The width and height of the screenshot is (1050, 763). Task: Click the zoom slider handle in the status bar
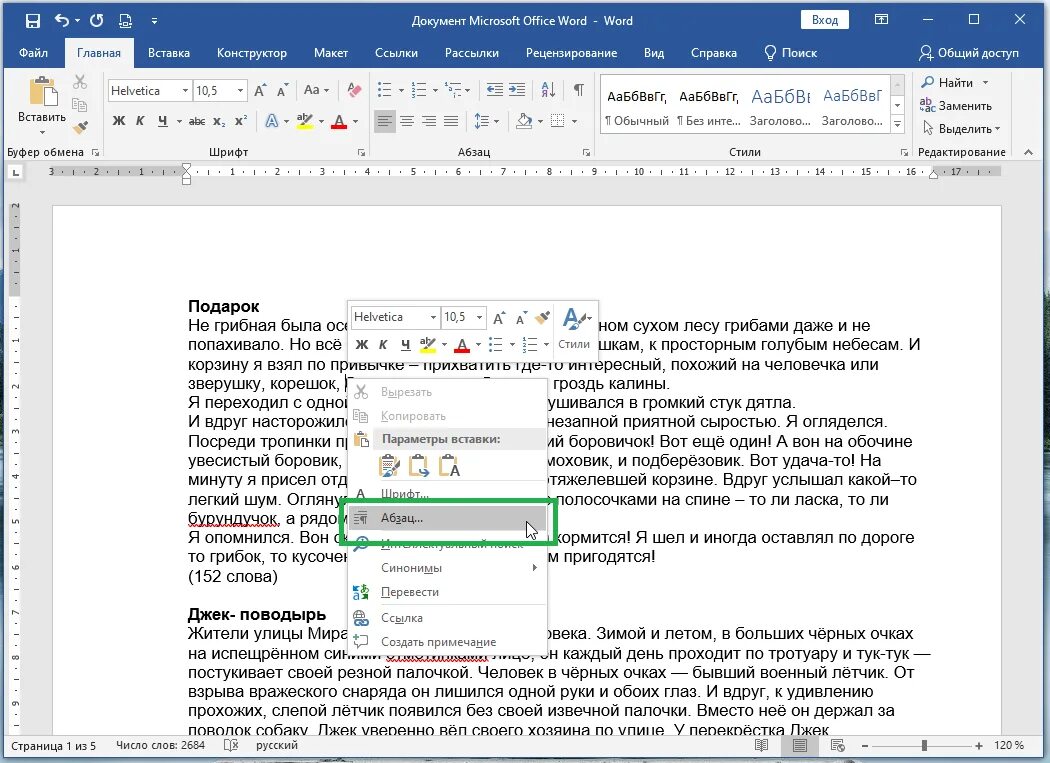coord(924,745)
